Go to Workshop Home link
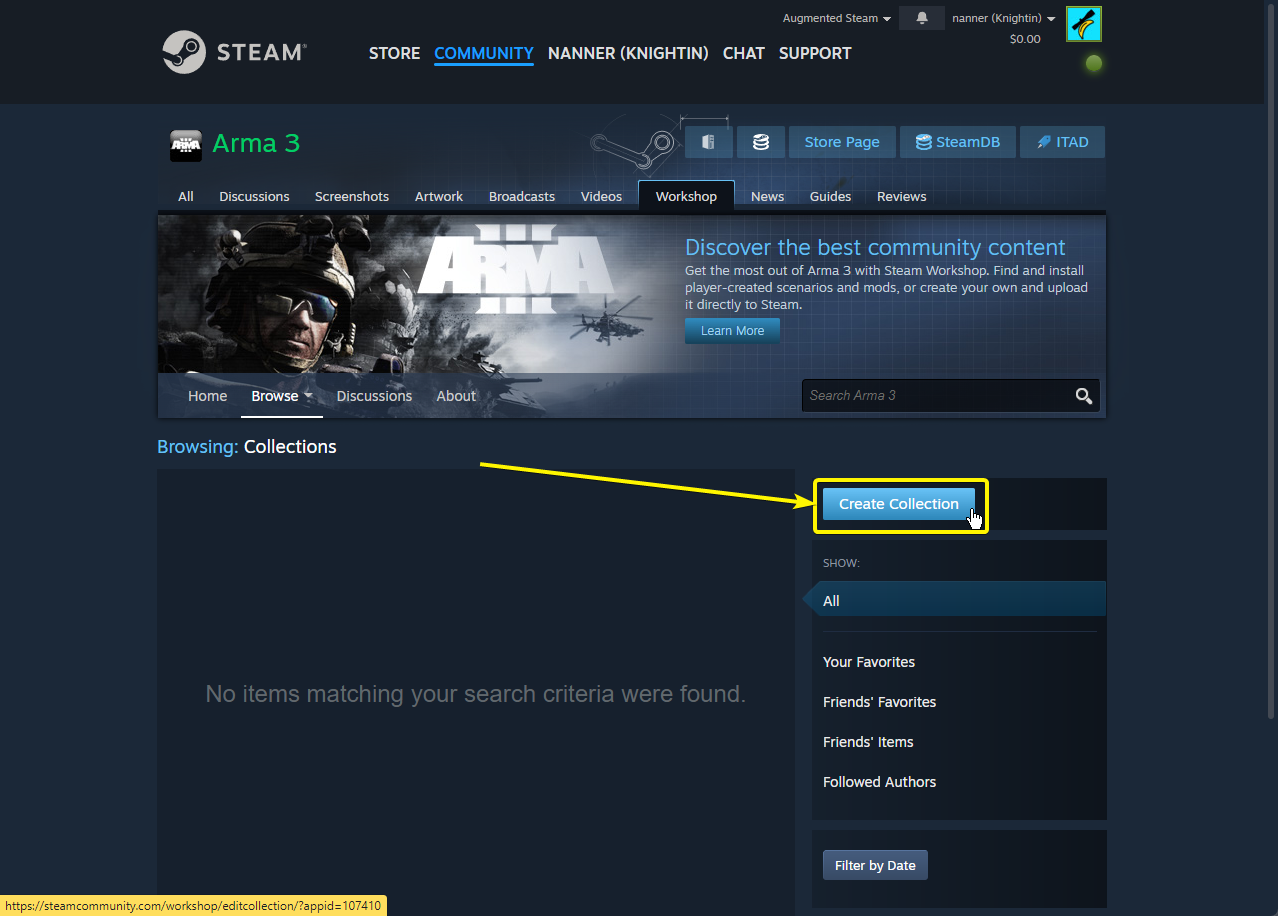Screen dimensions: 1278x916 (207, 396)
